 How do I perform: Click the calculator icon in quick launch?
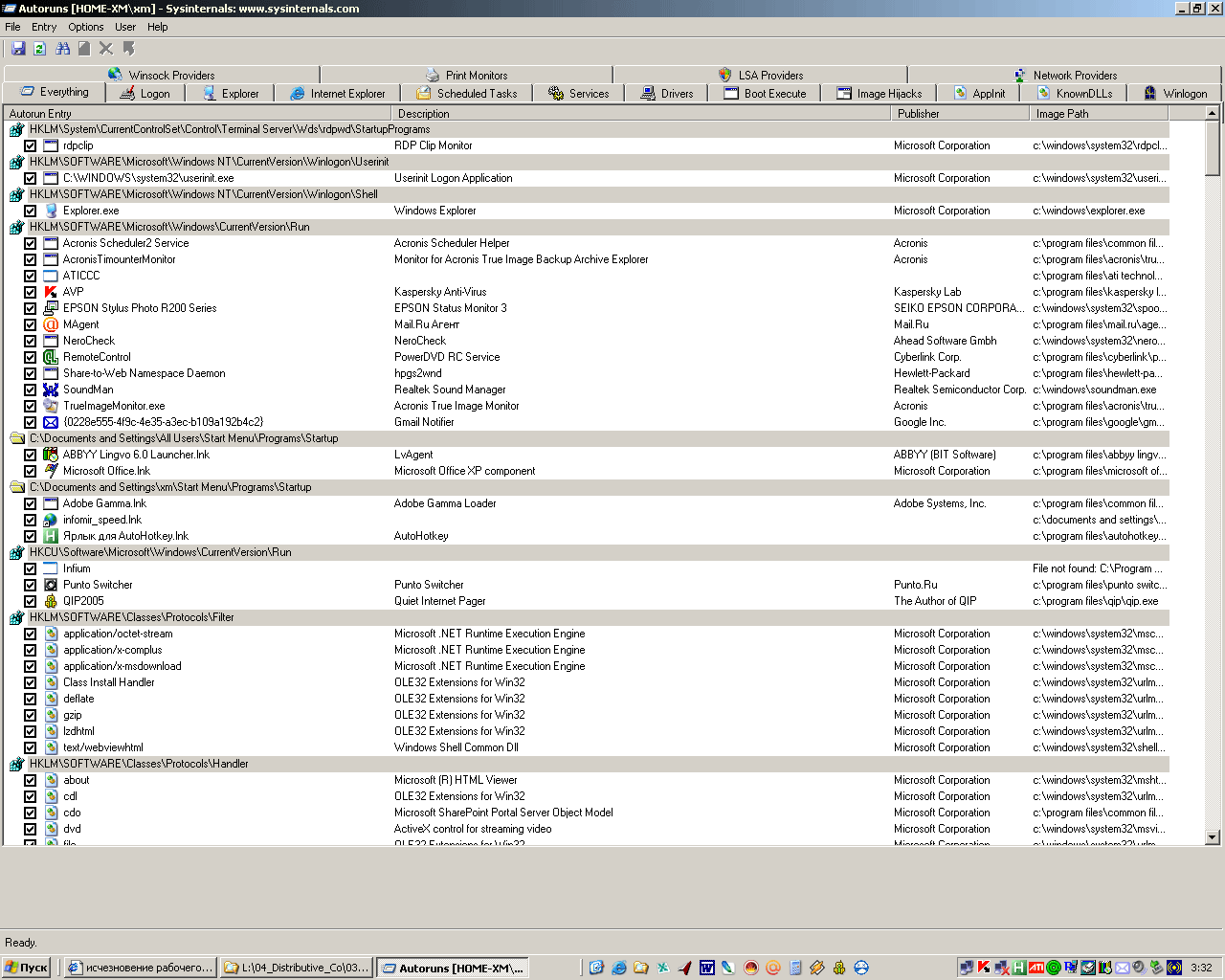tap(795, 968)
